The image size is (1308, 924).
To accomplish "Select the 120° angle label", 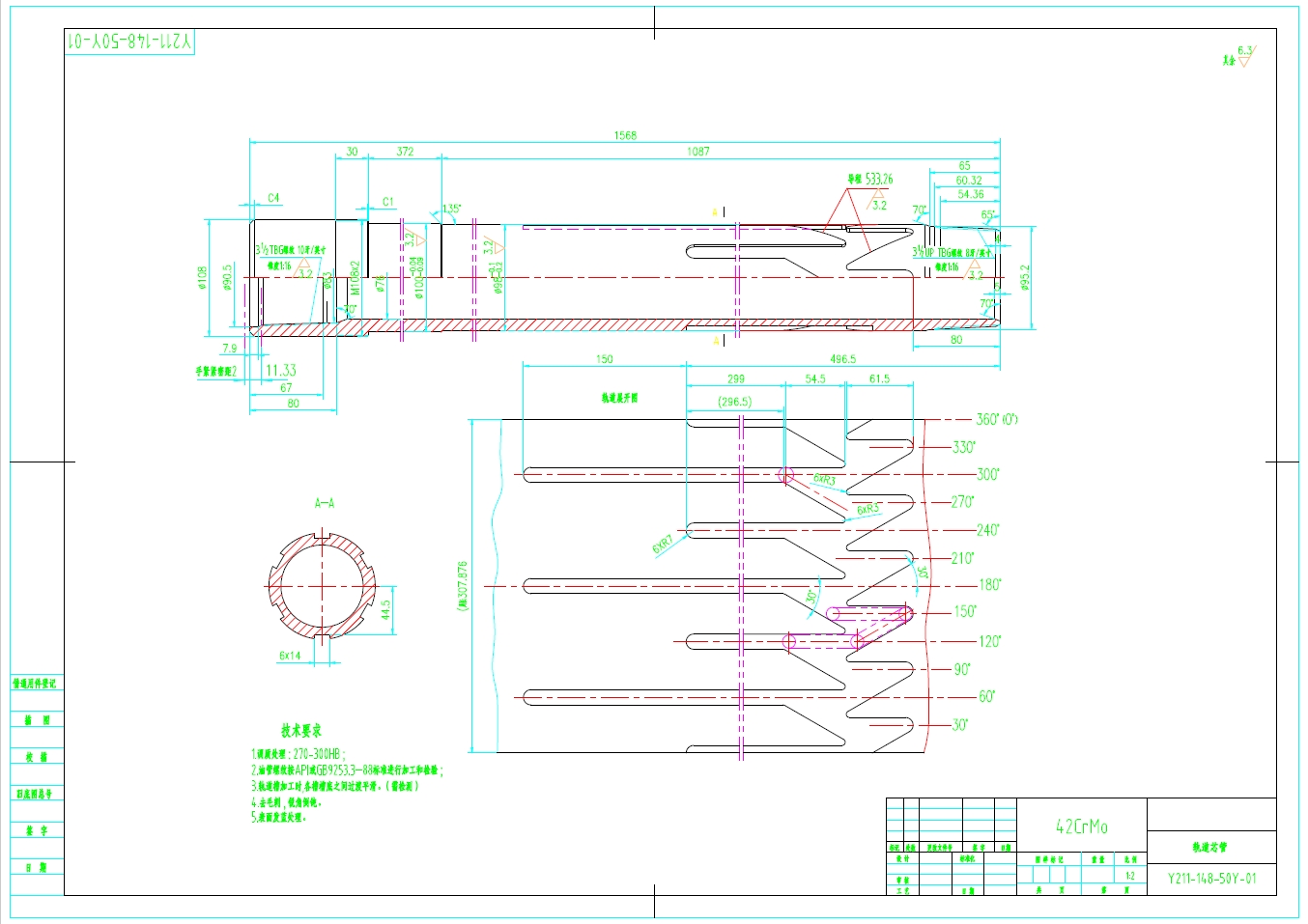I will tap(989, 641).
